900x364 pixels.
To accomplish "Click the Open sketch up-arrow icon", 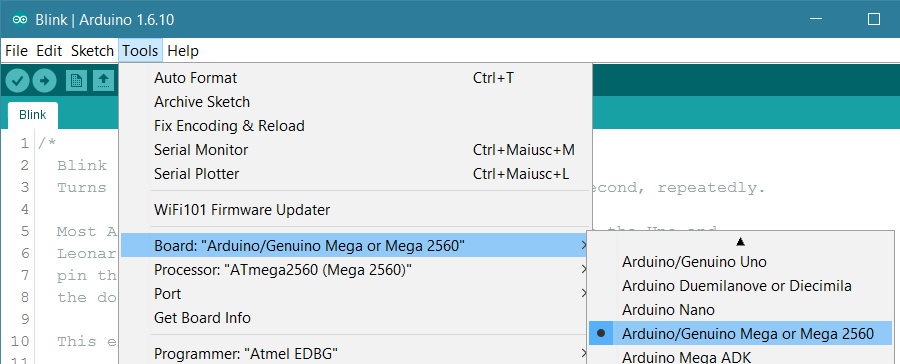I will pos(103,81).
